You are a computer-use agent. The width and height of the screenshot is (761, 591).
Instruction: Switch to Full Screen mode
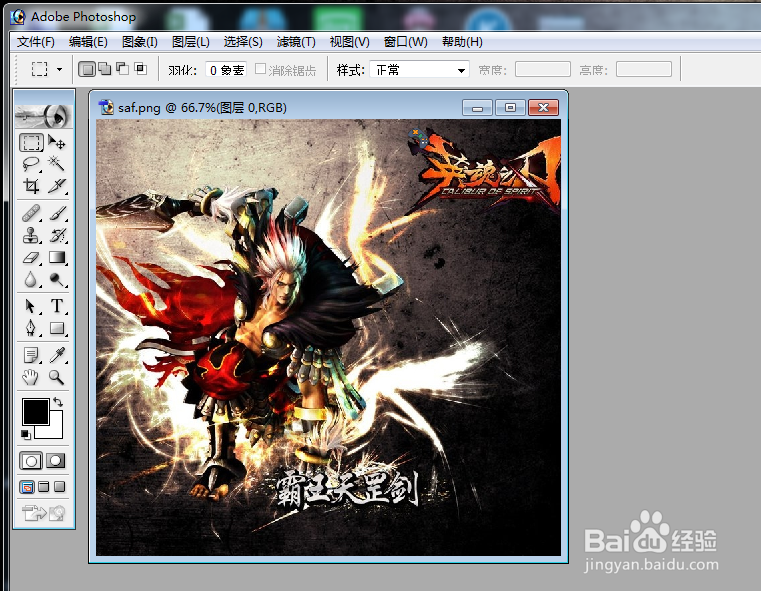(59, 487)
